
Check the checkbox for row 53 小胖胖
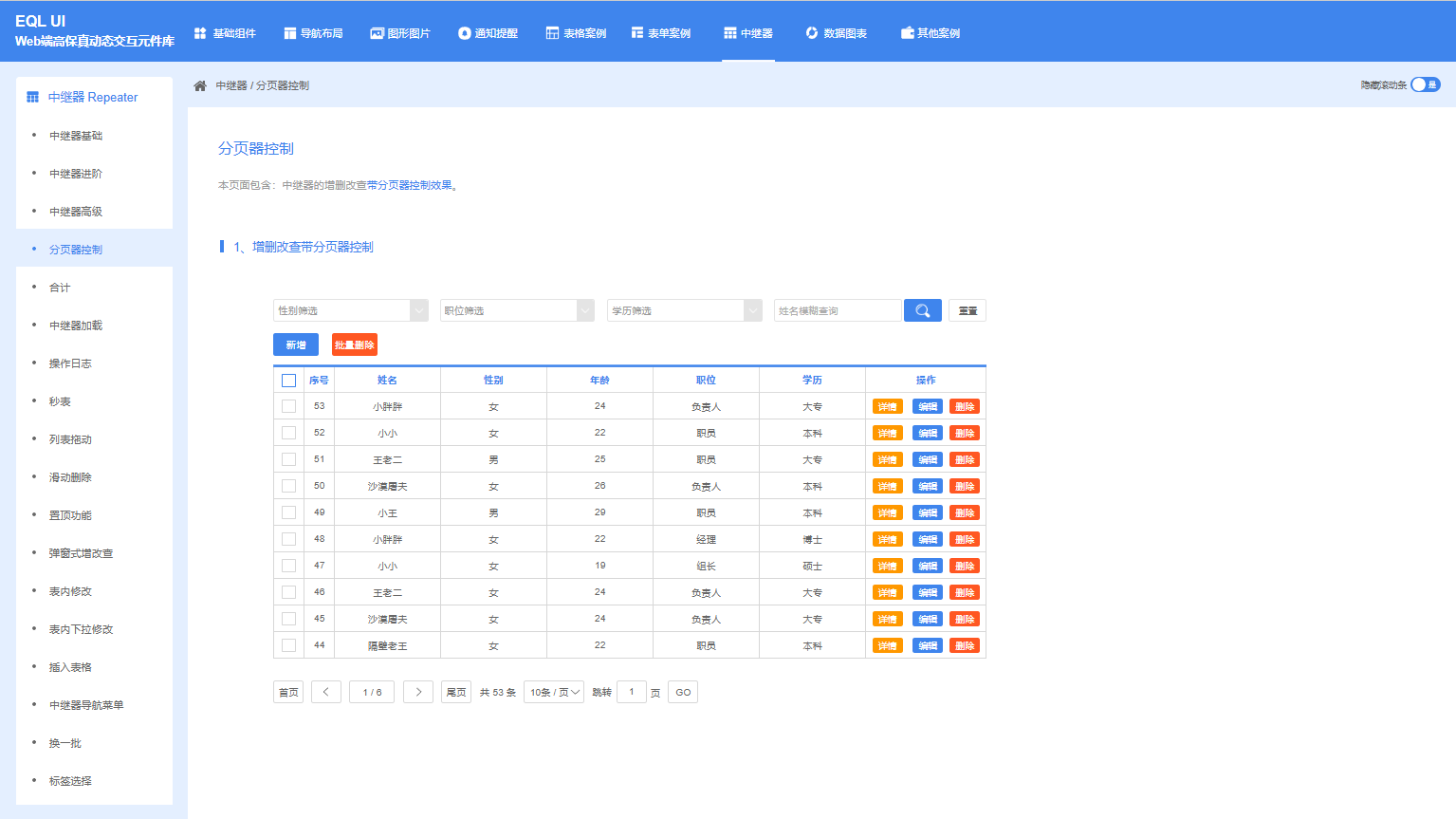coord(289,405)
